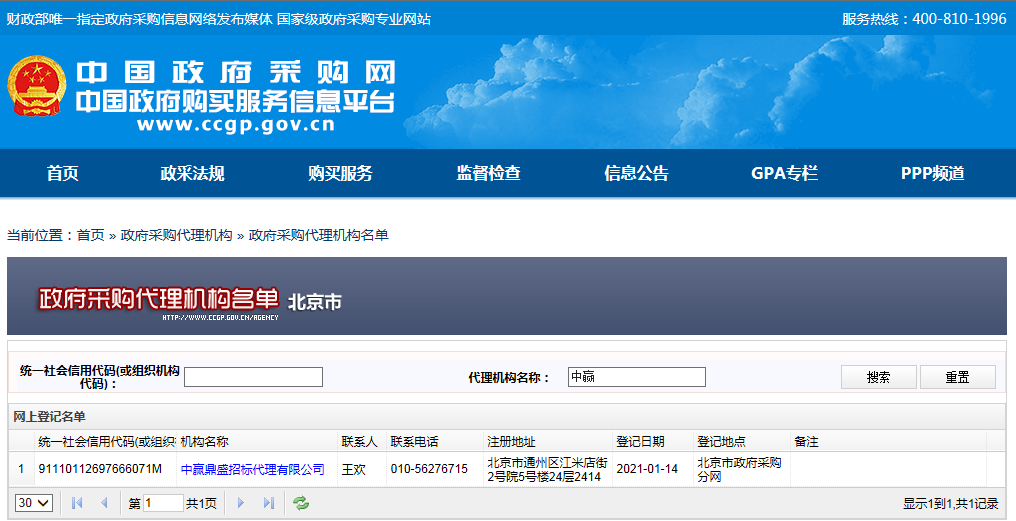
Task: Click the green refresh icon
Action: click(x=301, y=503)
